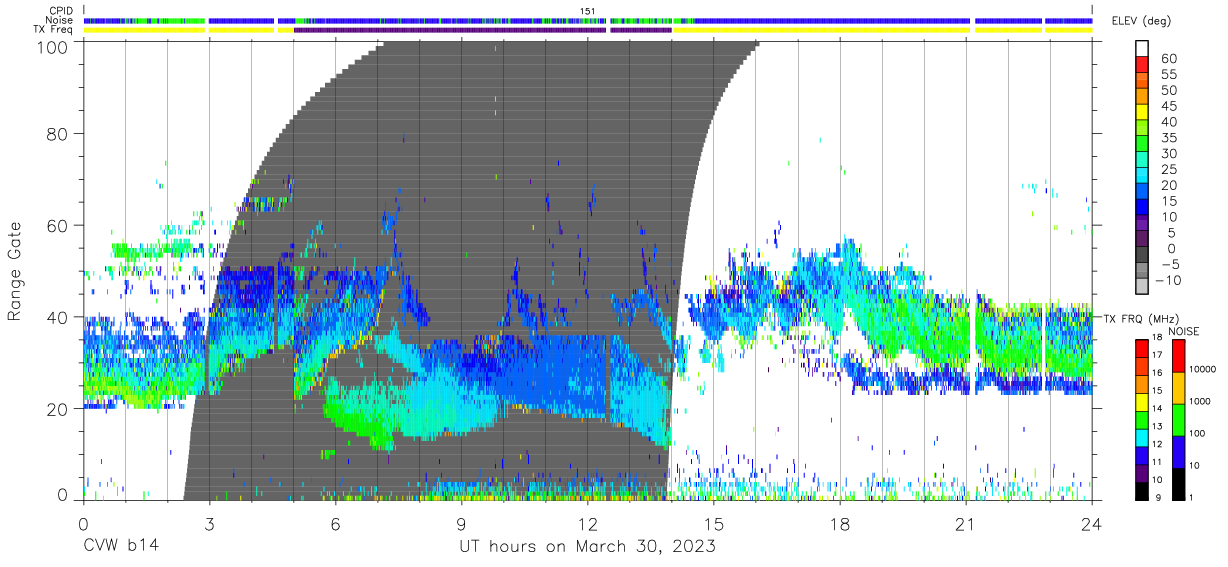This screenshot has width=1228, height=567.
Task: Click the 'CPID' row label
Action: click(62, 11)
